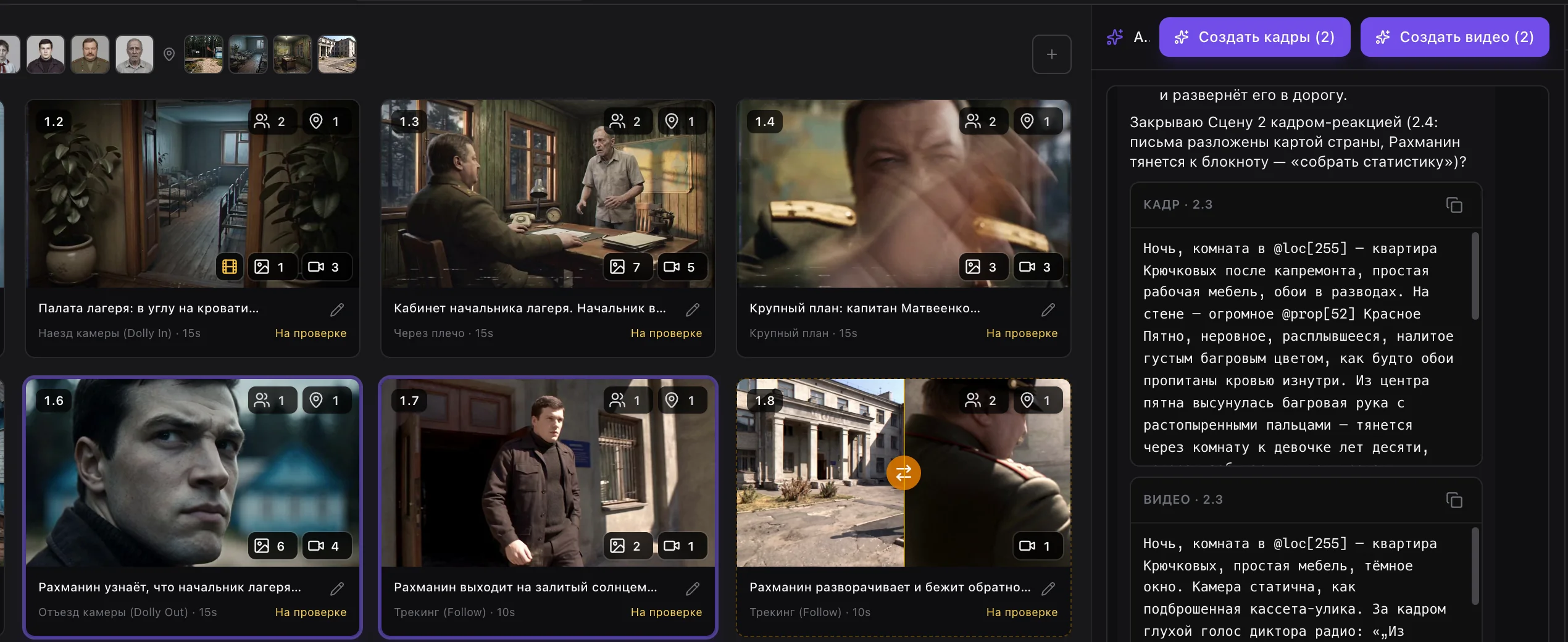Copy the ВИДЕО · 2.3 prompt text

click(1454, 500)
